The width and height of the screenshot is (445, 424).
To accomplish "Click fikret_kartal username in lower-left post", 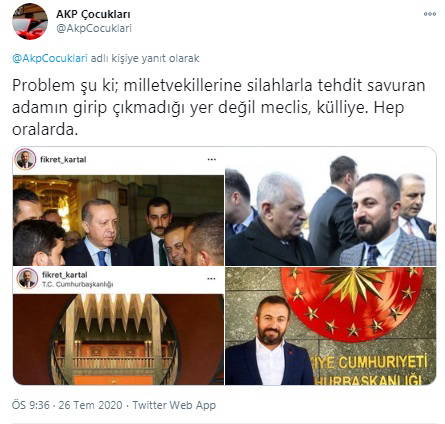I will click(65, 275).
